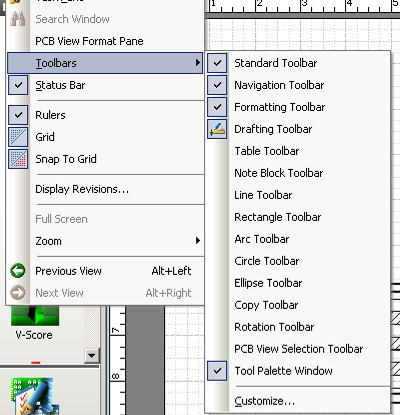
Task: Click the Snap To Grid icon
Action: (18, 159)
